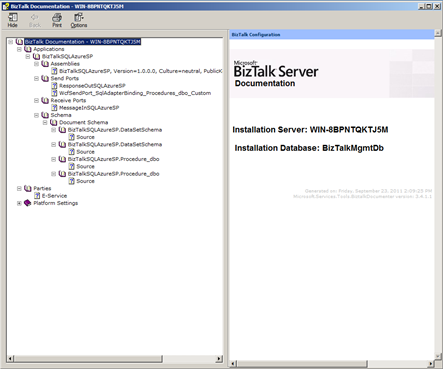Collapse the Parties node
The height and width of the screenshot is (369, 443).
point(19,188)
